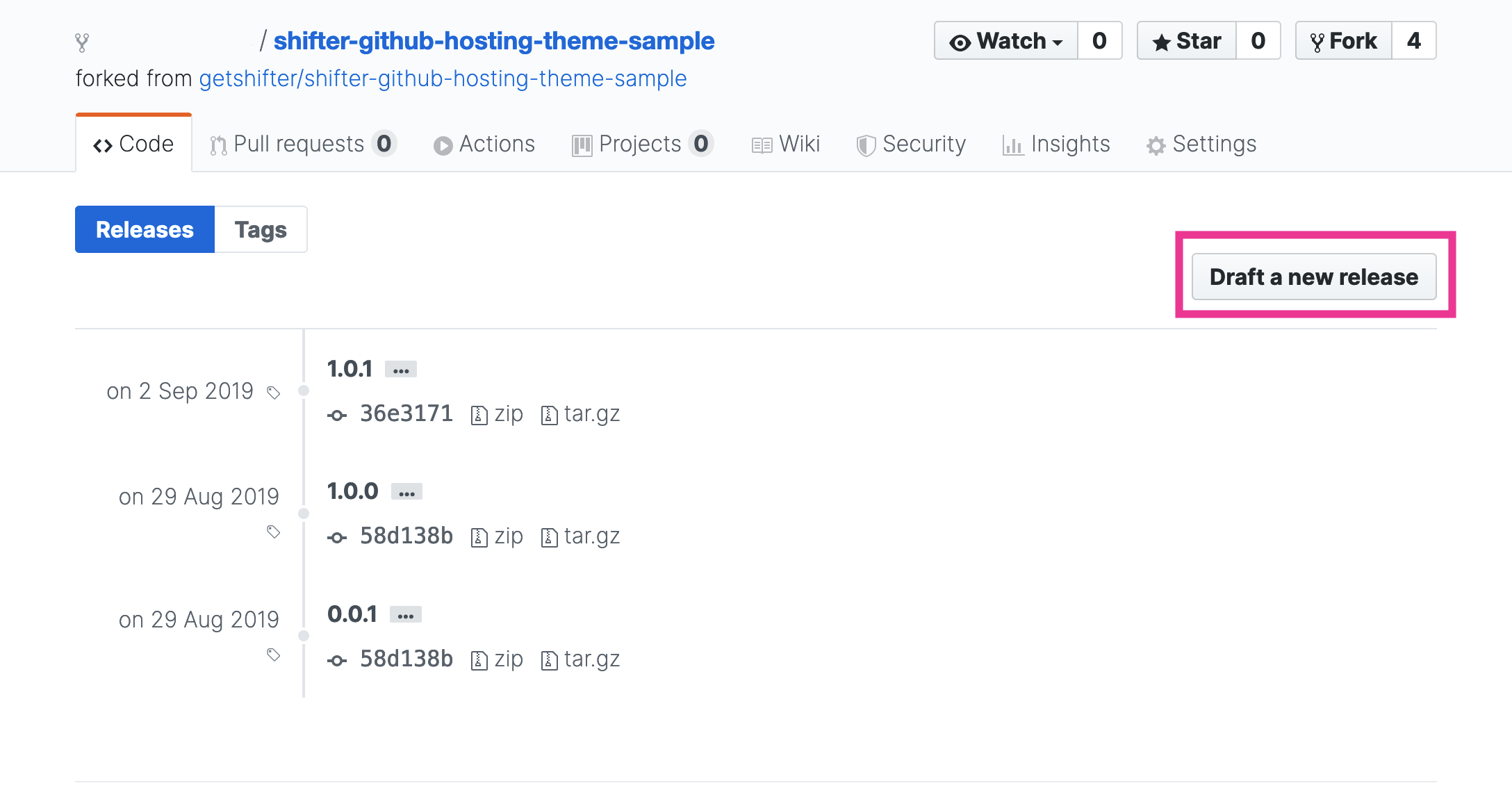Open commit 58d138b under release 1.0.0

coord(406,536)
